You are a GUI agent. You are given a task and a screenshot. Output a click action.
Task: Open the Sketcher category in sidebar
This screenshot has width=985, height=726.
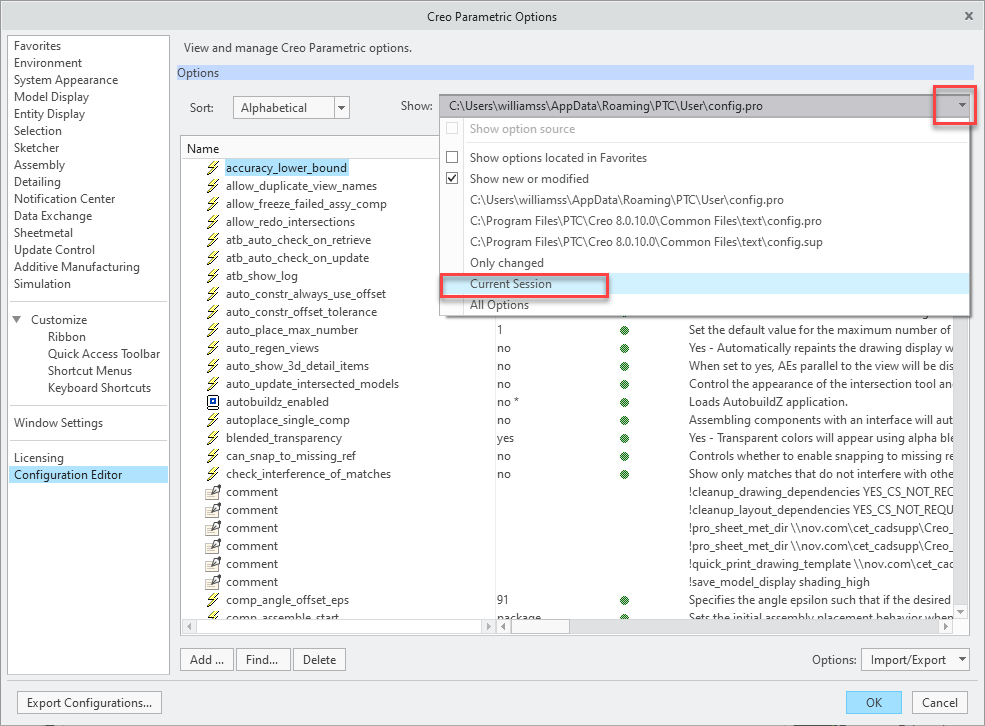coord(37,148)
